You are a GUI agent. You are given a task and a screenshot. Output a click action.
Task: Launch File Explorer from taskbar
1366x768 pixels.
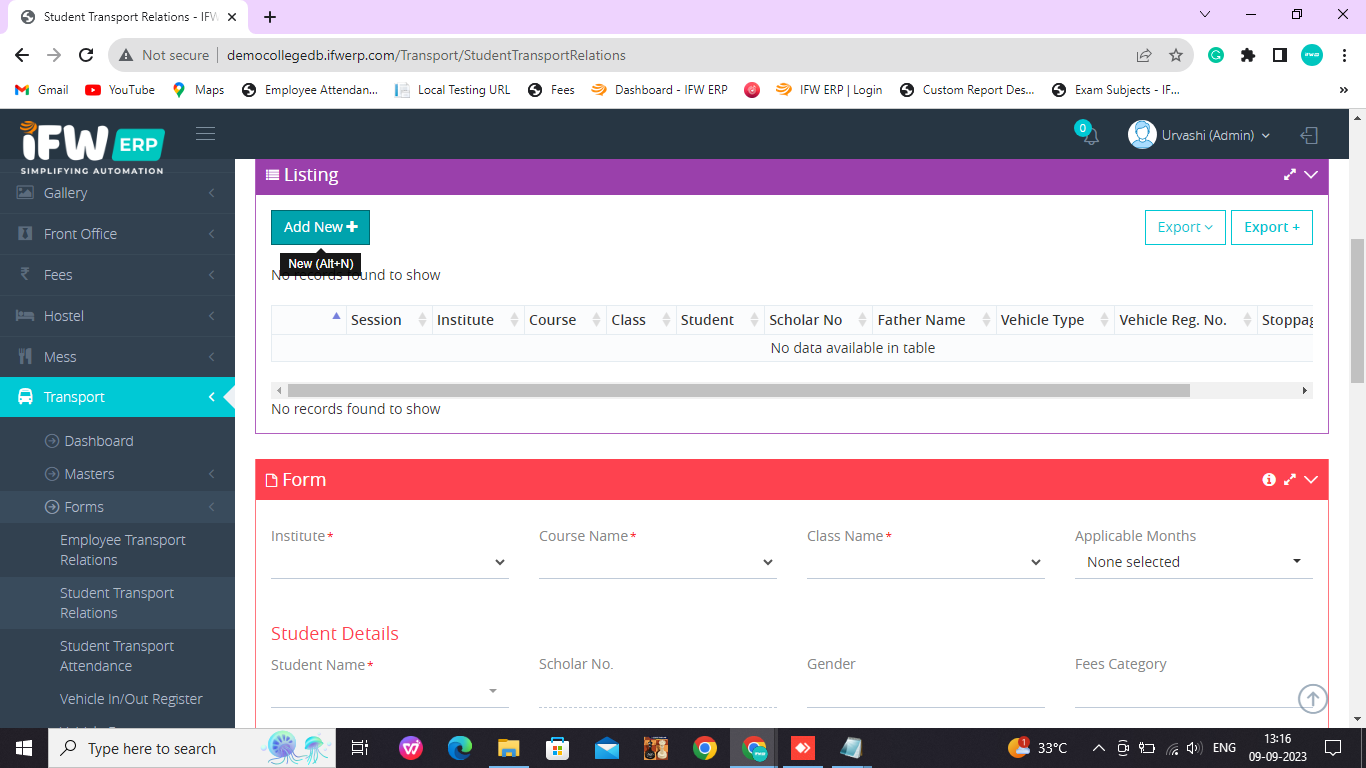click(x=509, y=748)
